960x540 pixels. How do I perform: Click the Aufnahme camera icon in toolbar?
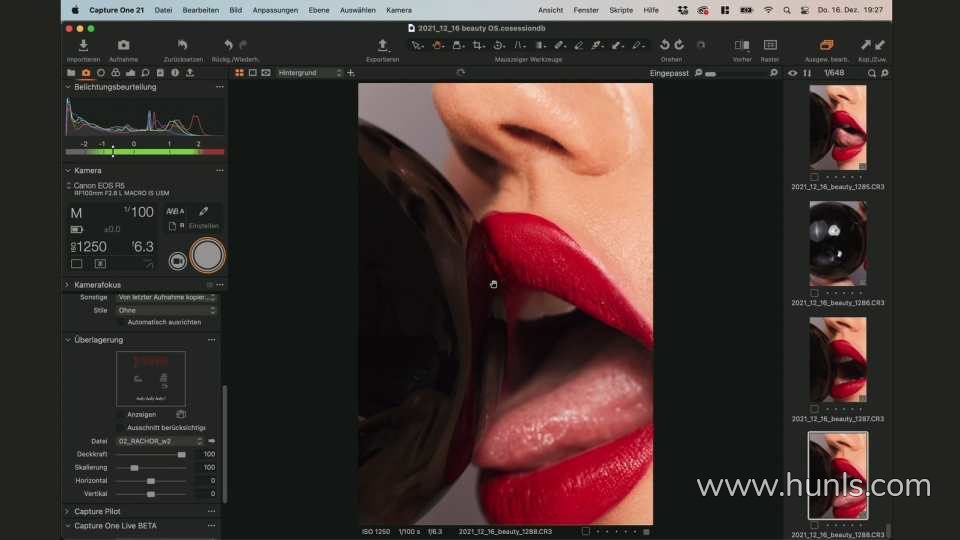coord(123,46)
